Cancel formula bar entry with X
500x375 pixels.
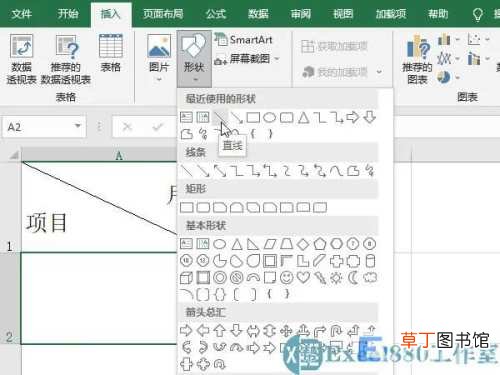pyautogui.click(x=127, y=127)
